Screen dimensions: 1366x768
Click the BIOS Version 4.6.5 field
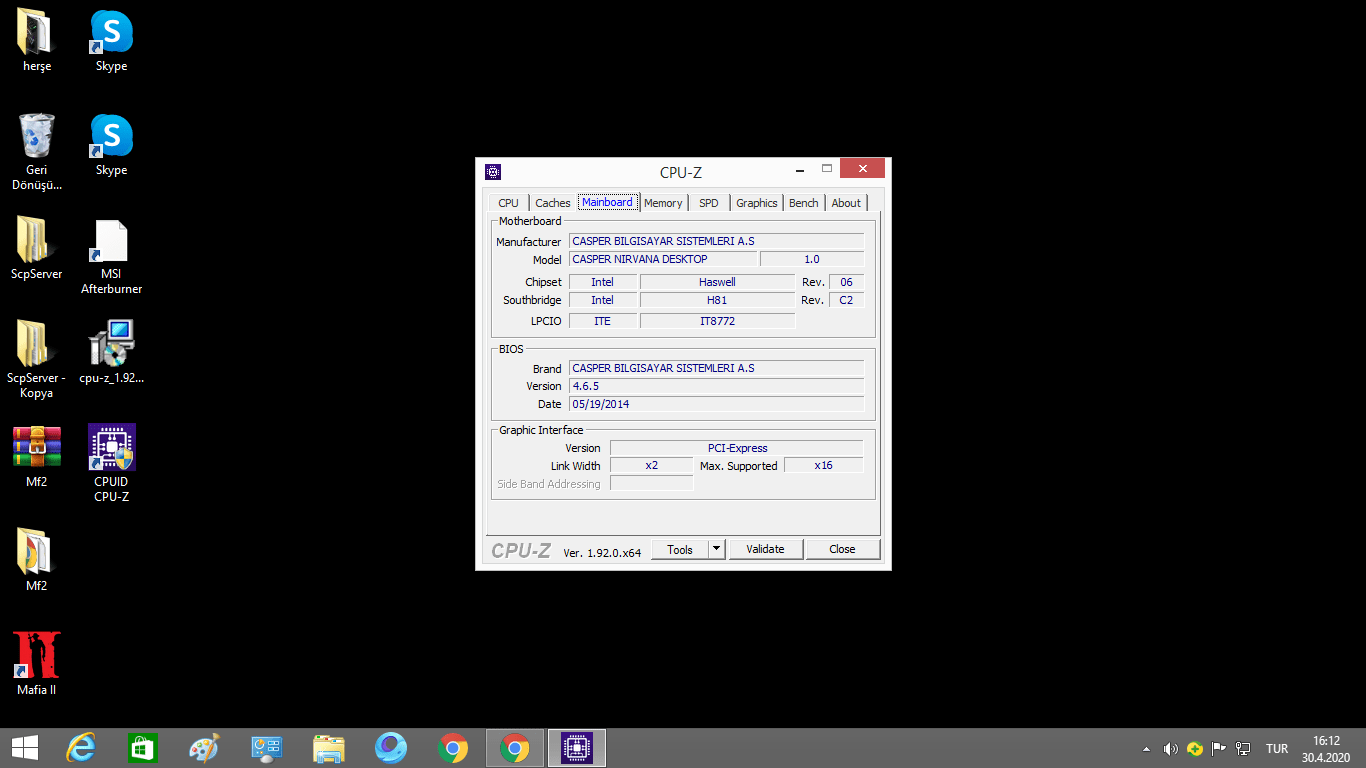pos(716,386)
